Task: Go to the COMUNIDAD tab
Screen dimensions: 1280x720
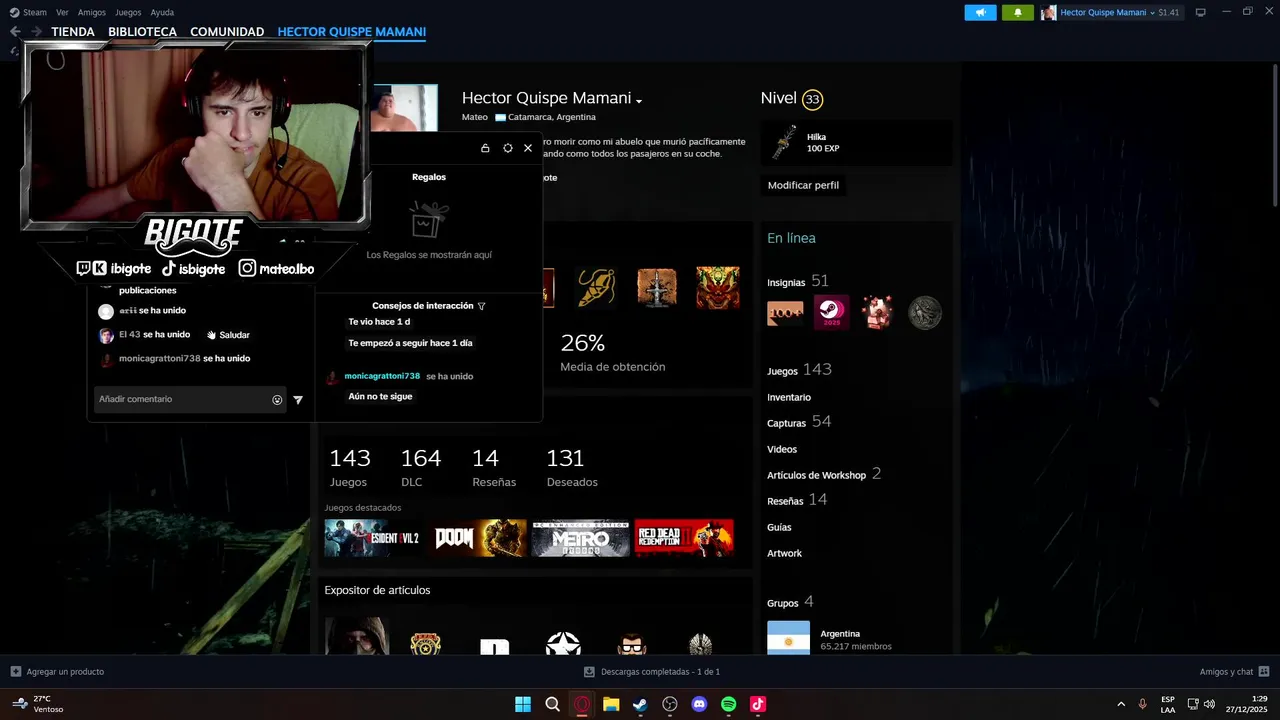Action: coord(227,32)
